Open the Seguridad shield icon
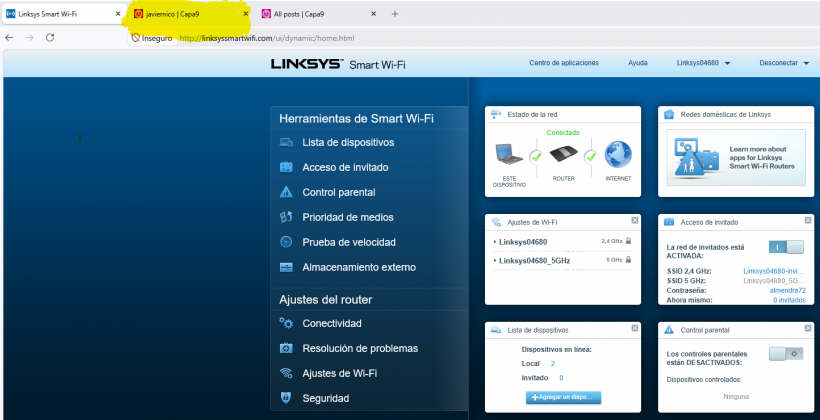Screen dimensions: 820x420 point(286,398)
